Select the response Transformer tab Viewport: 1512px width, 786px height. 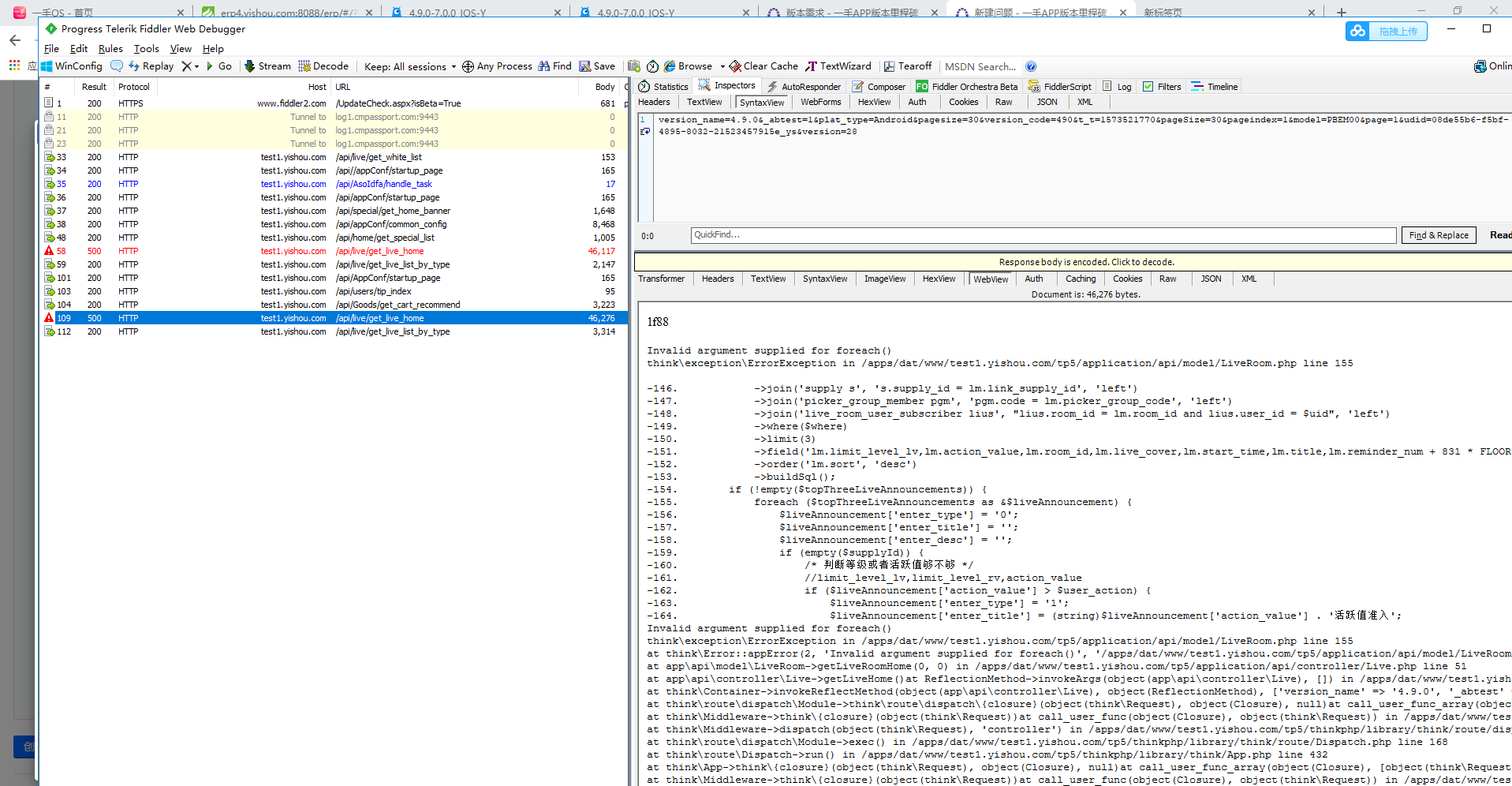[662, 279]
